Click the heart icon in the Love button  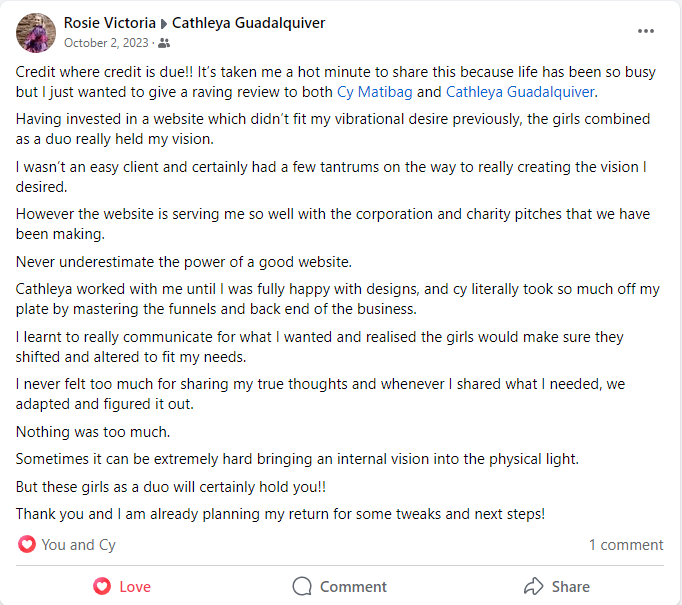[101, 586]
